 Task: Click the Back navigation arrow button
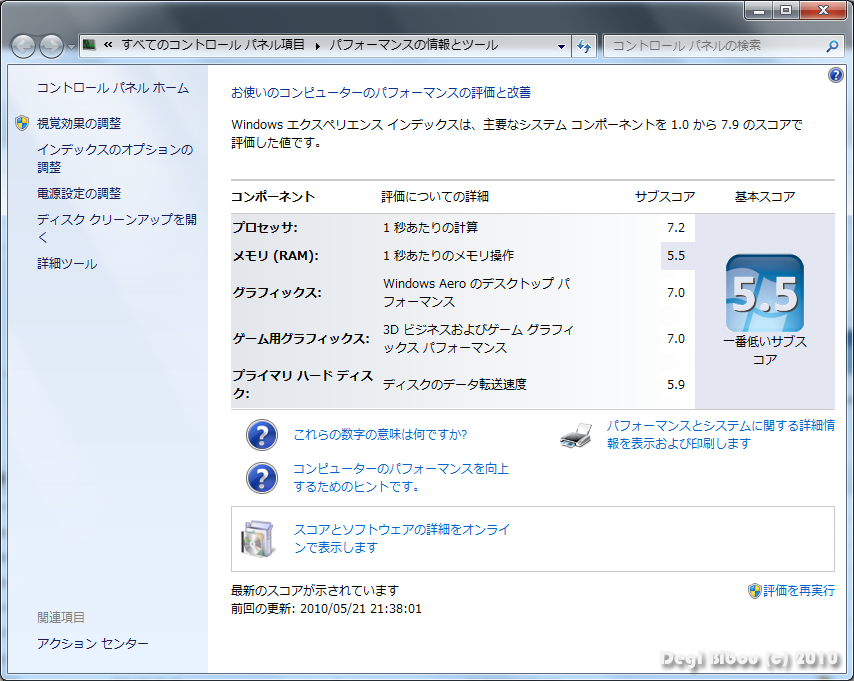coord(23,46)
